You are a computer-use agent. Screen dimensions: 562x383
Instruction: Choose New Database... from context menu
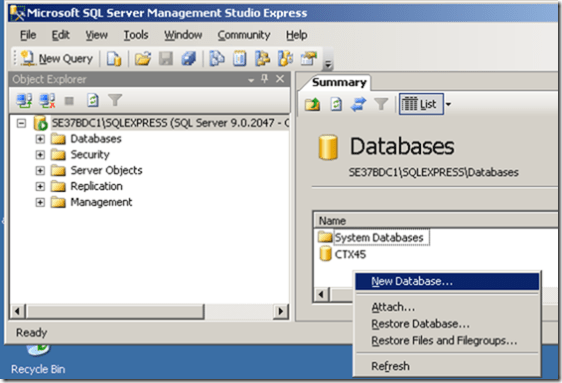(447, 282)
